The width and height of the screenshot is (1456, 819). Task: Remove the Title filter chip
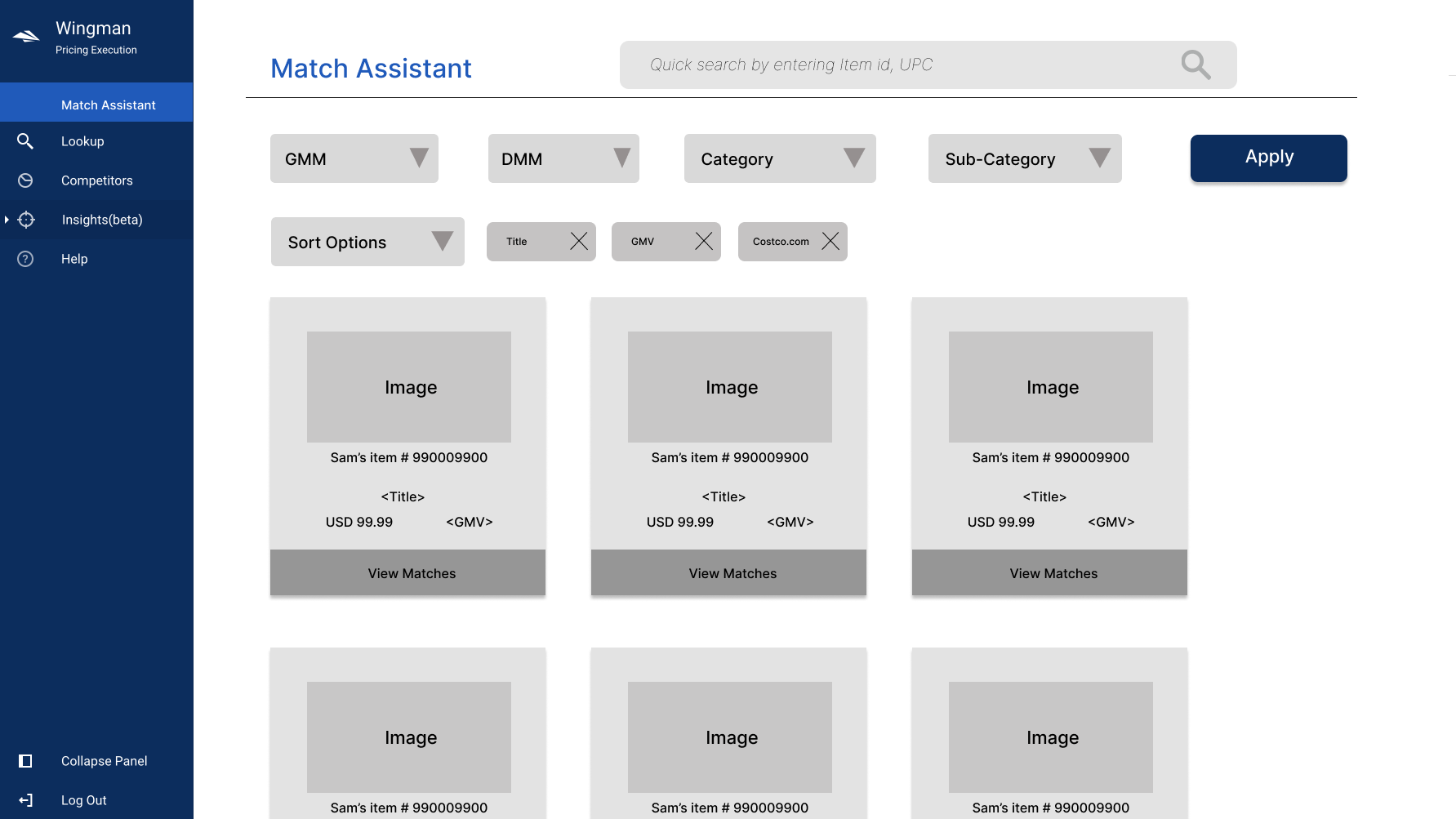tap(579, 241)
